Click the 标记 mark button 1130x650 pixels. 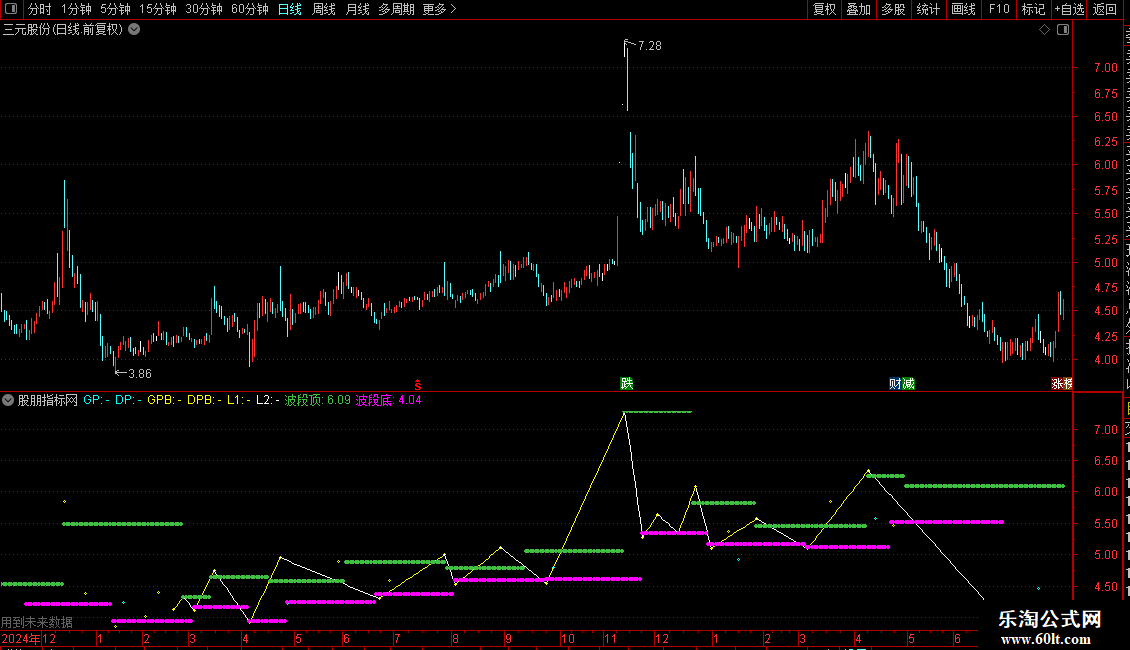[x=1033, y=9]
